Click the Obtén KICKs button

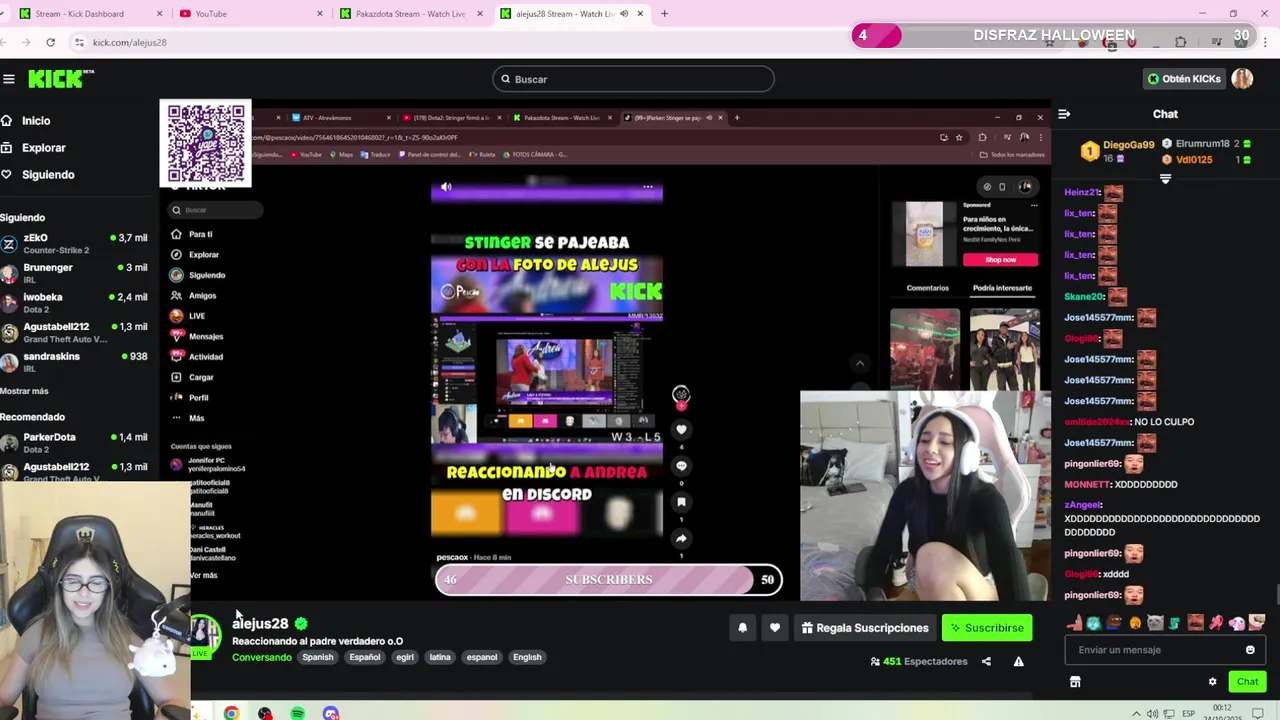tap(1185, 79)
